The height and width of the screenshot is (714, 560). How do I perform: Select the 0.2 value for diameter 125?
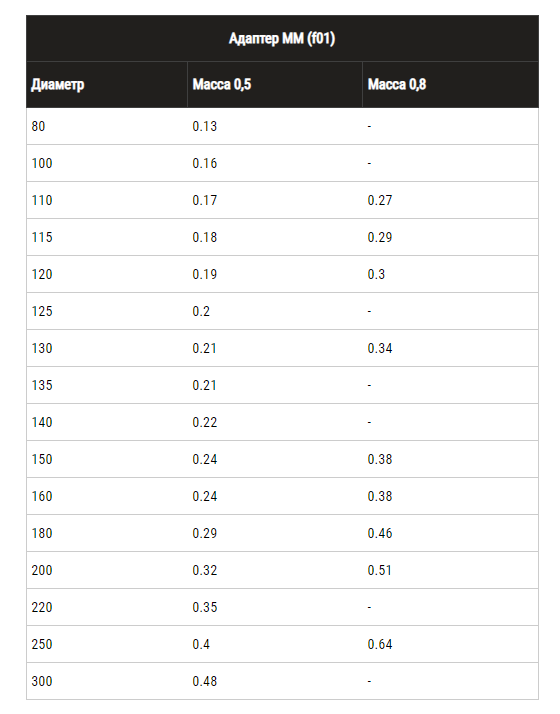coord(201,311)
